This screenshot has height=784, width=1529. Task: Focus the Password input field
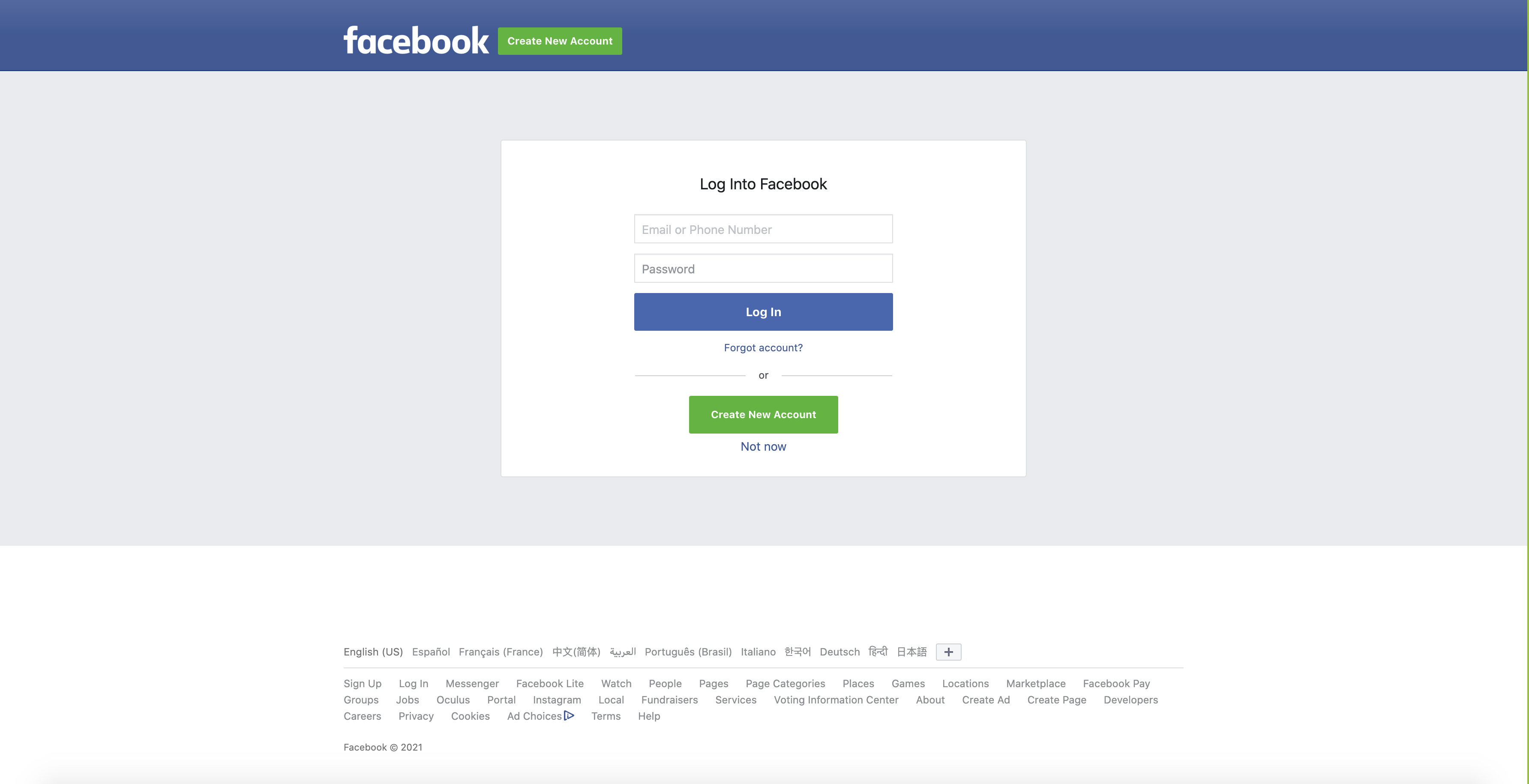click(x=763, y=268)
